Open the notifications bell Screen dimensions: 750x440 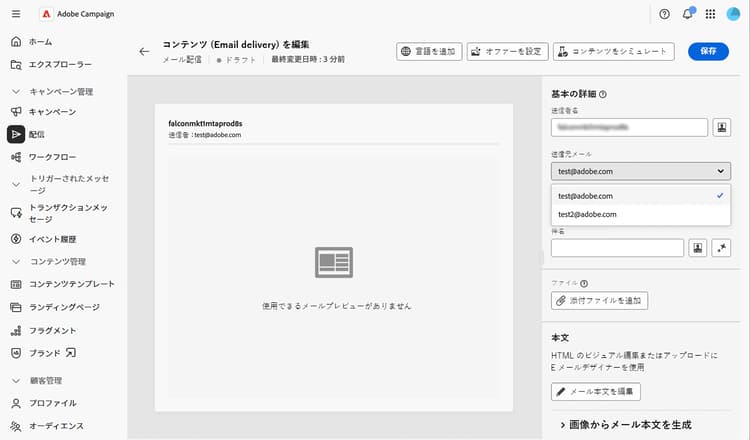687,14
